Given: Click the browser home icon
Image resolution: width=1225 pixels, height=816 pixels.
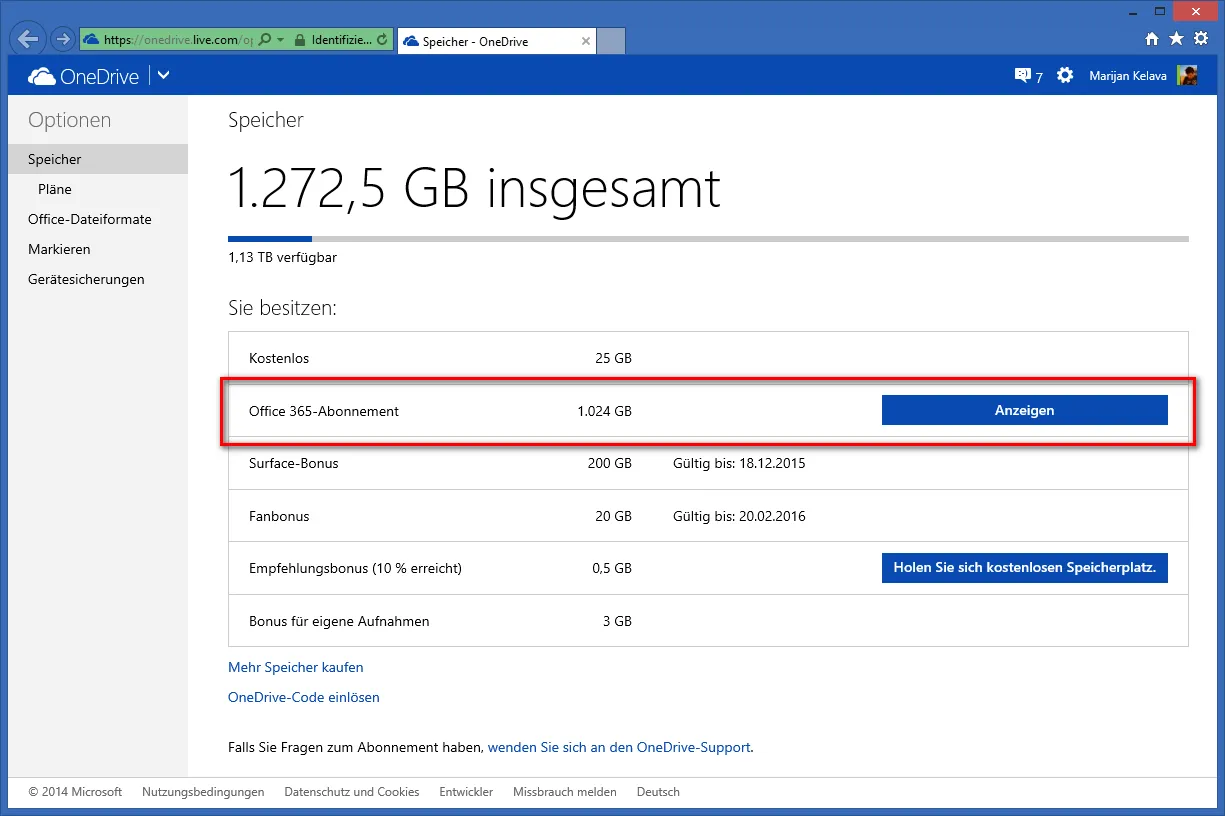Looking at the screenshot, I should click(x=1152, y=39).
